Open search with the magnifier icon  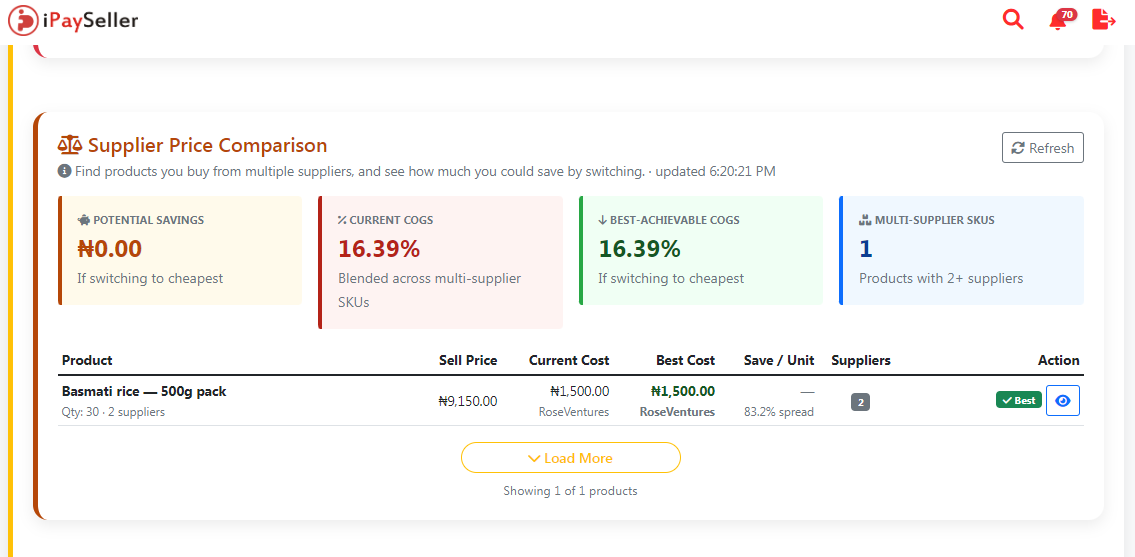tap(1013, 20)
